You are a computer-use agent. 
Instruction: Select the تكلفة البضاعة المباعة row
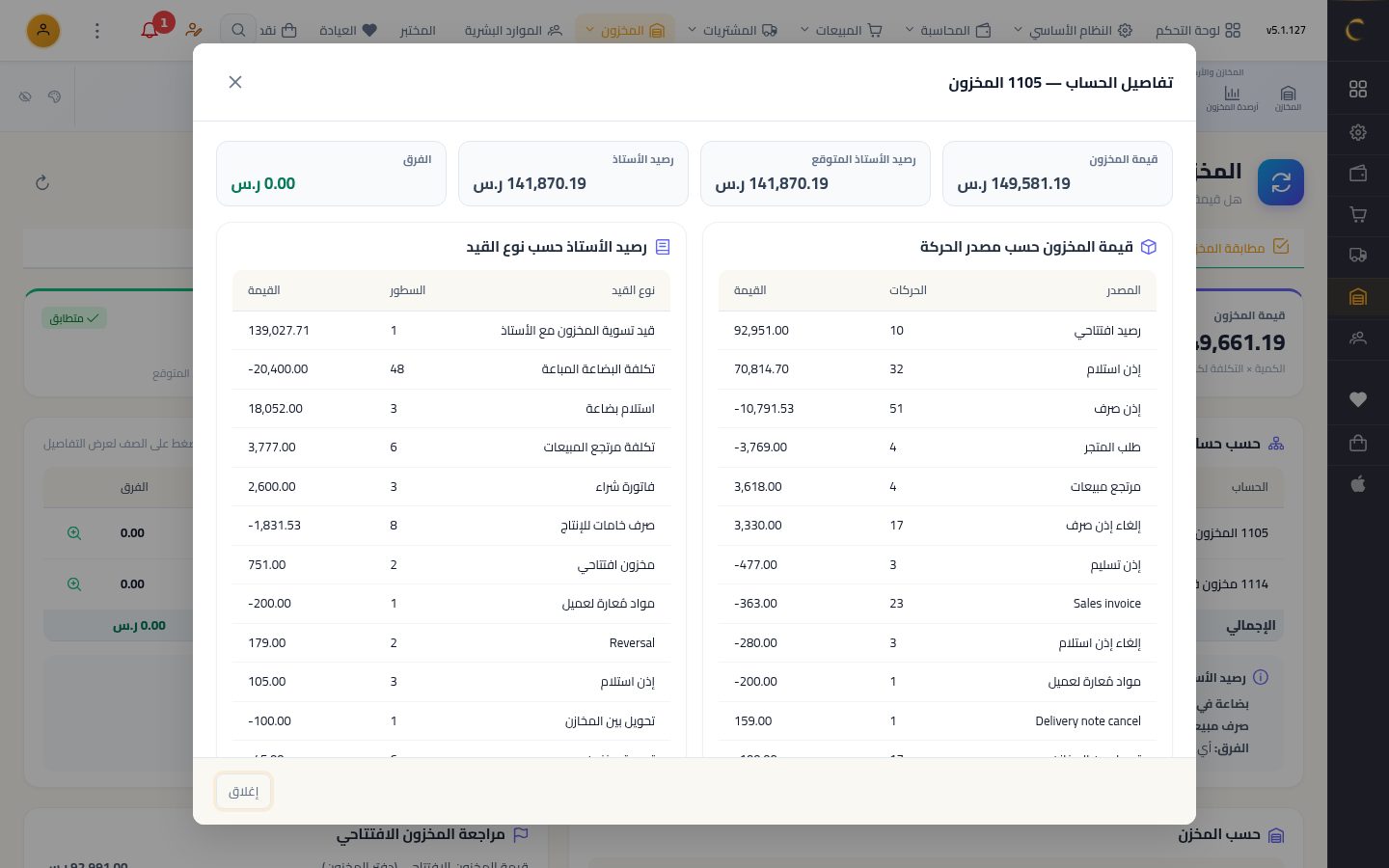451,369
